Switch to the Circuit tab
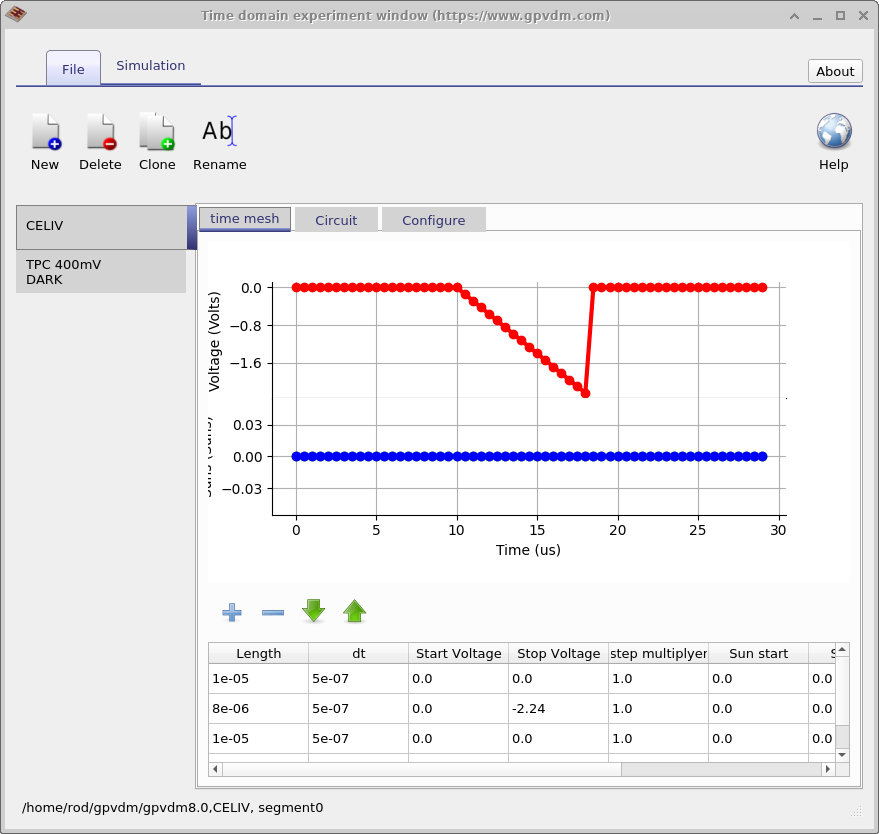 [x=336, y=219]
